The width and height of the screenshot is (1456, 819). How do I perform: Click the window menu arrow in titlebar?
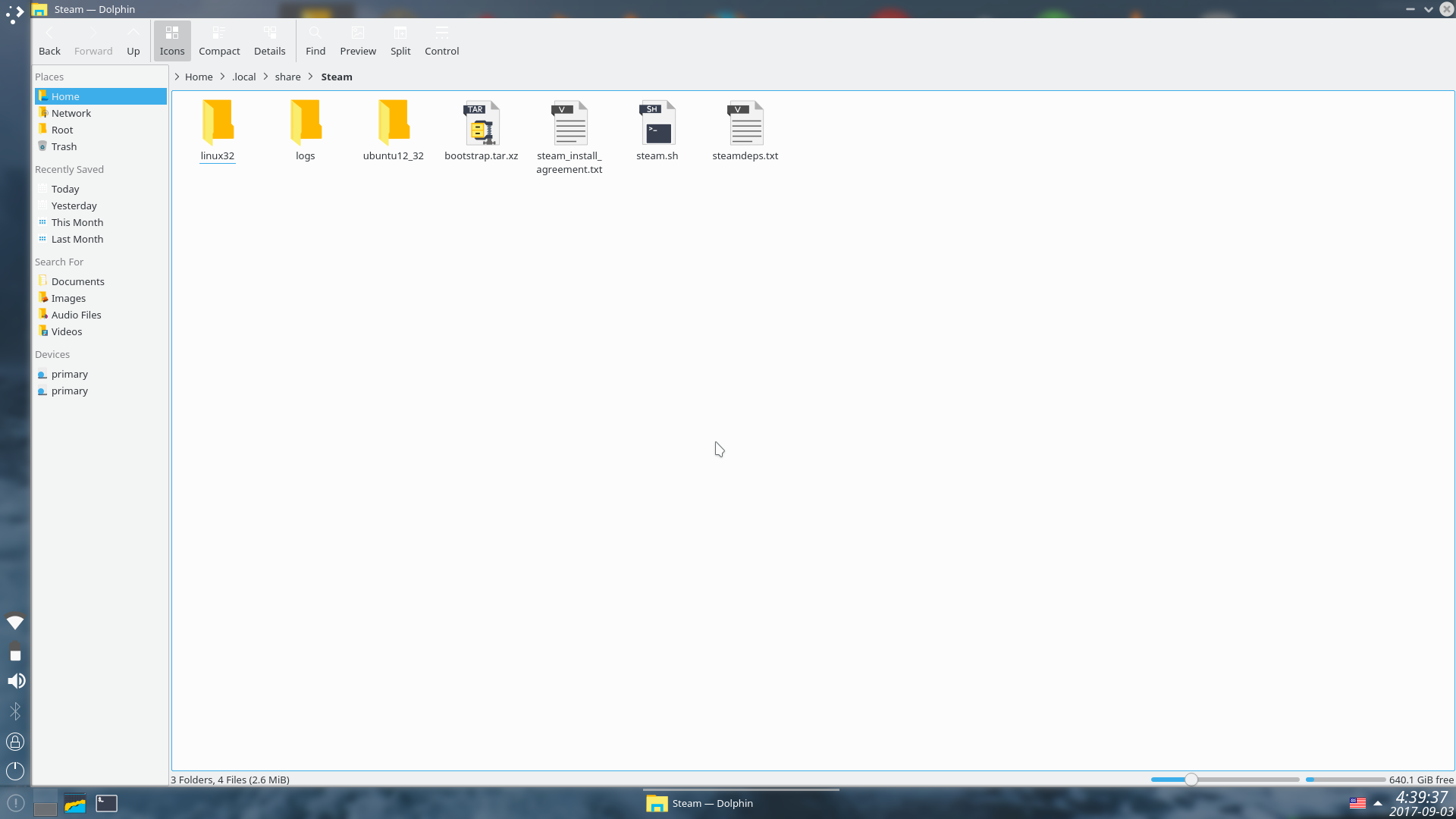tap(1428, 9)
